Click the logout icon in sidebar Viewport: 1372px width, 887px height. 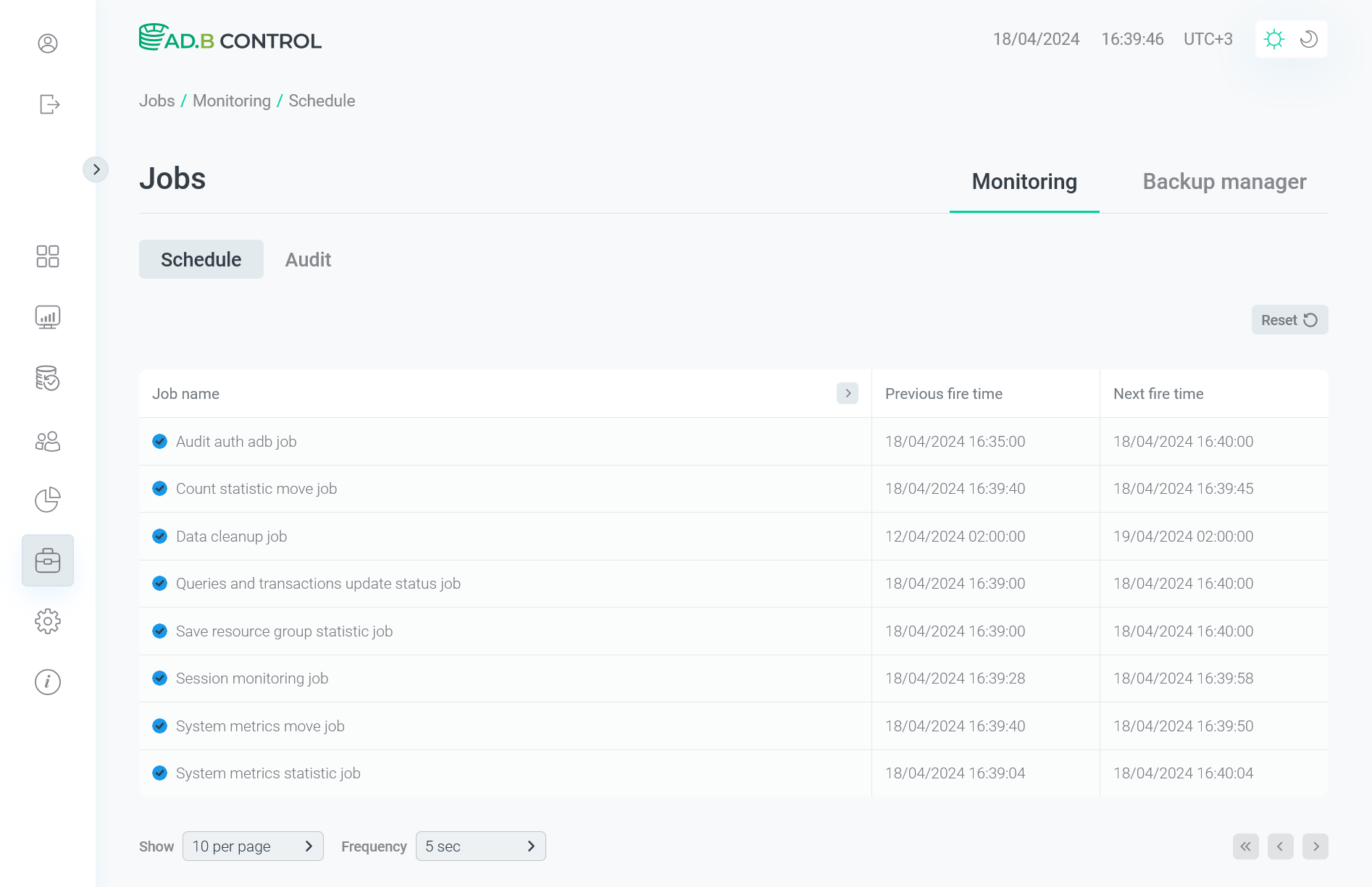click(48, 104)
